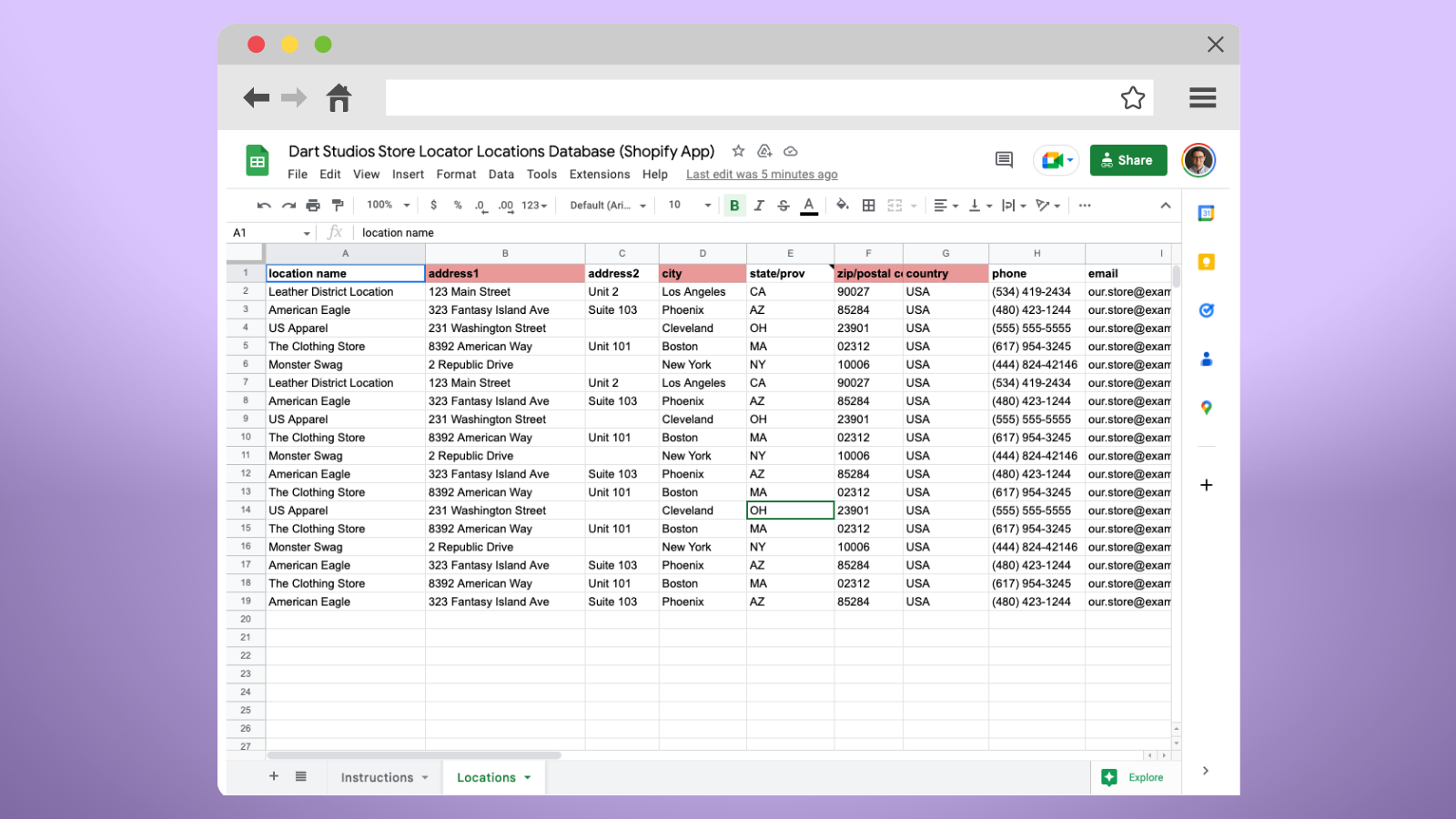Undo the last change
This screenshot has height=819, width=1456.
(264, 205)
